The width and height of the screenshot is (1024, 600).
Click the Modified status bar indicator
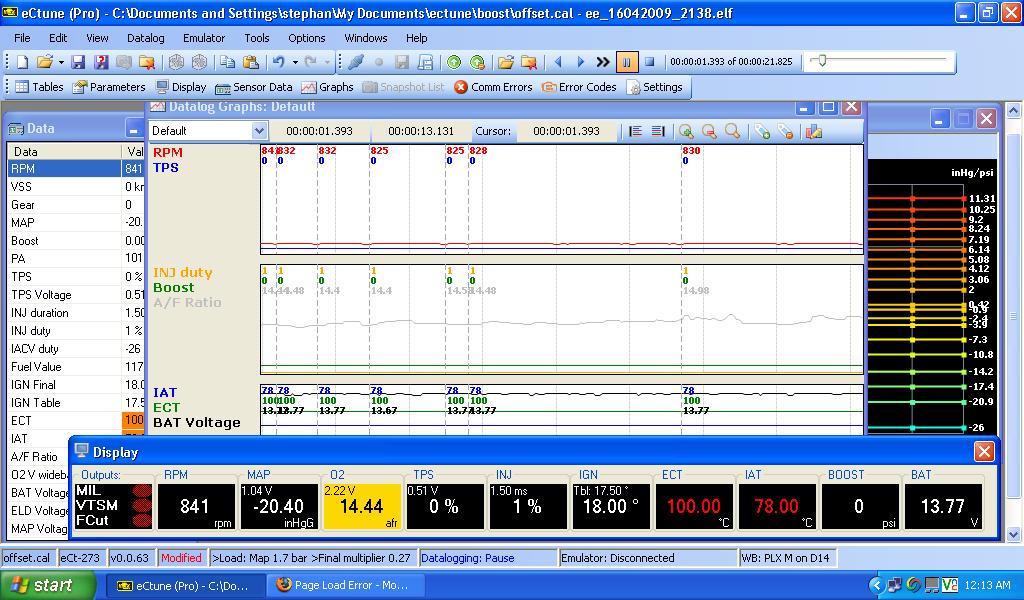[x=182, y=558]
